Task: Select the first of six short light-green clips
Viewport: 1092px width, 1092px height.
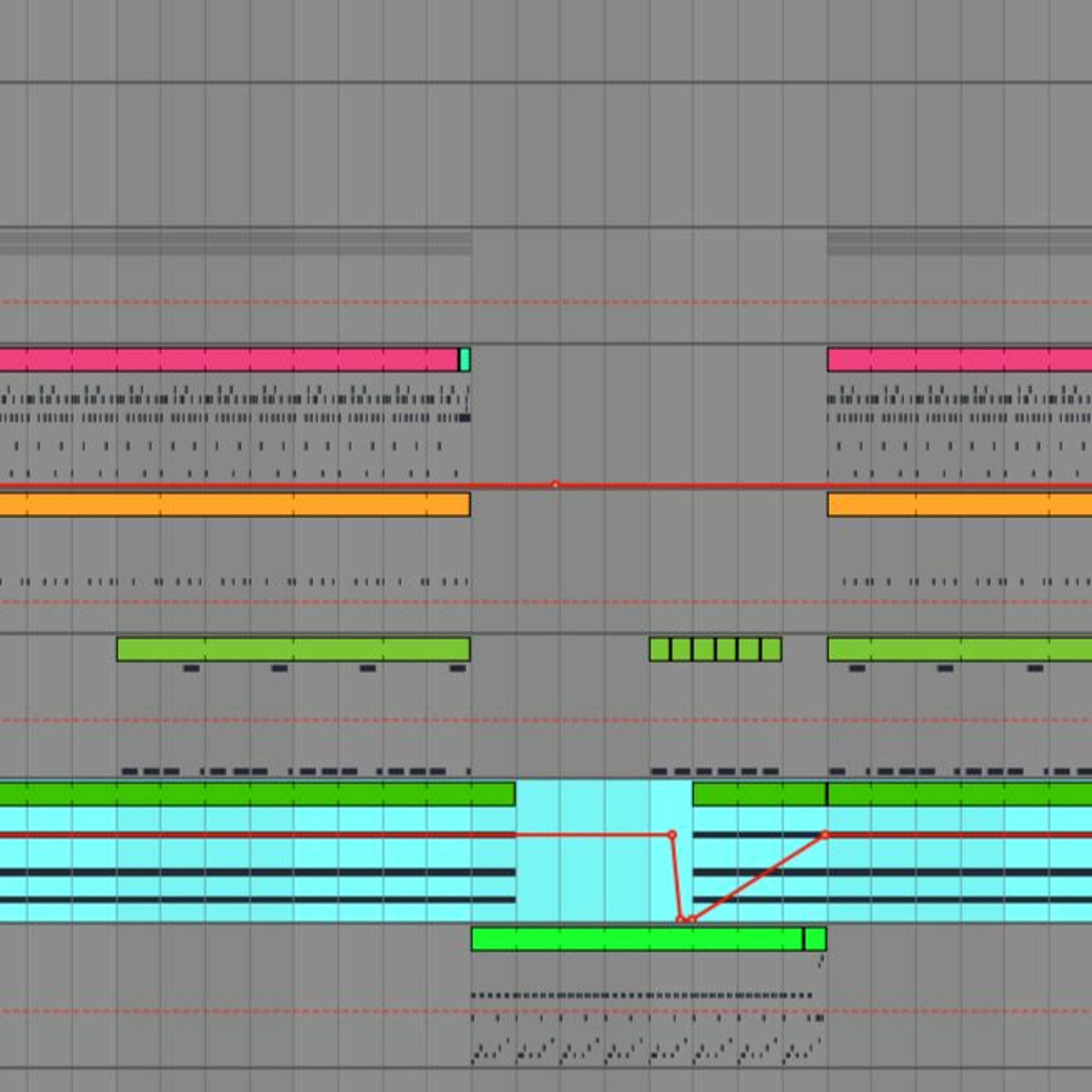Action: pos(660,649)
